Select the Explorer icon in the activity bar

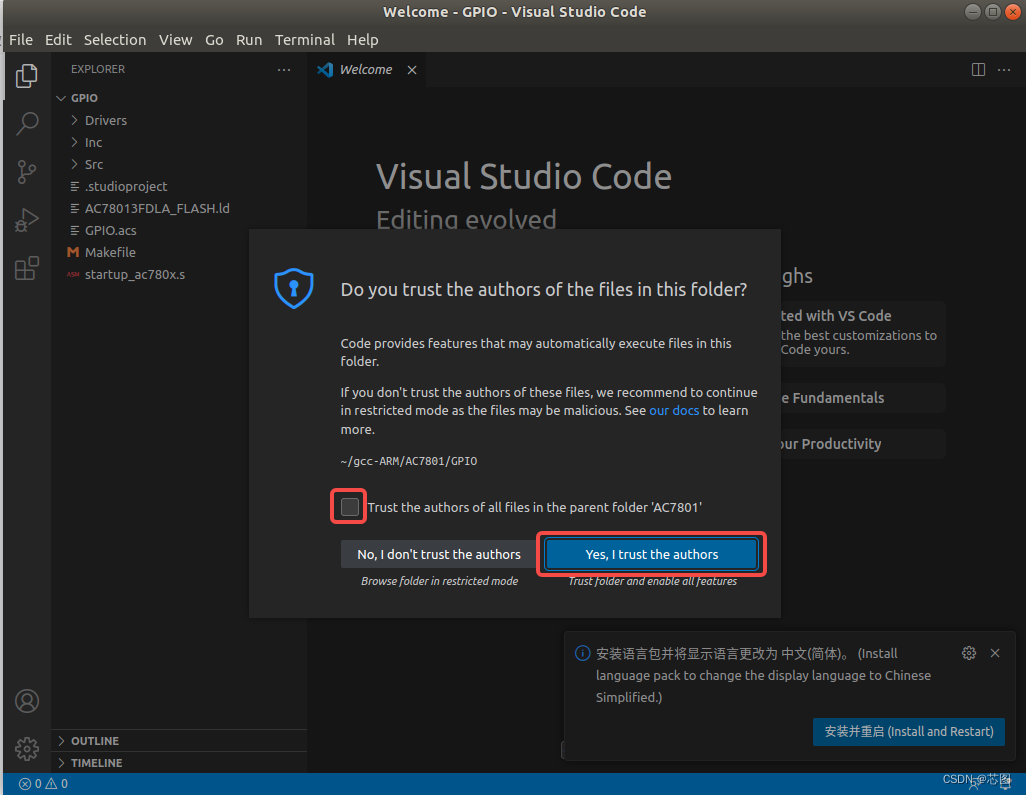coord(26,75)
